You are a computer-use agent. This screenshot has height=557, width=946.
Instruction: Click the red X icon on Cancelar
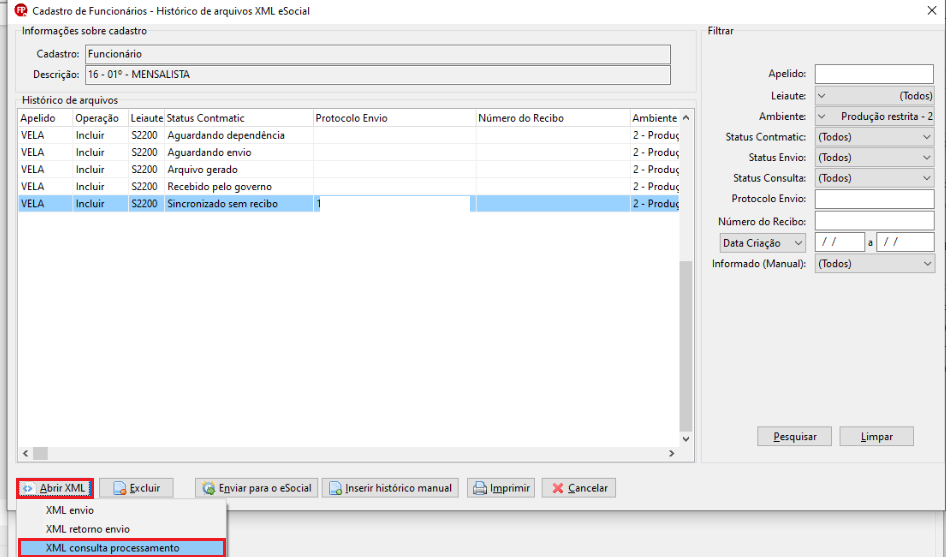click(557, 488)
